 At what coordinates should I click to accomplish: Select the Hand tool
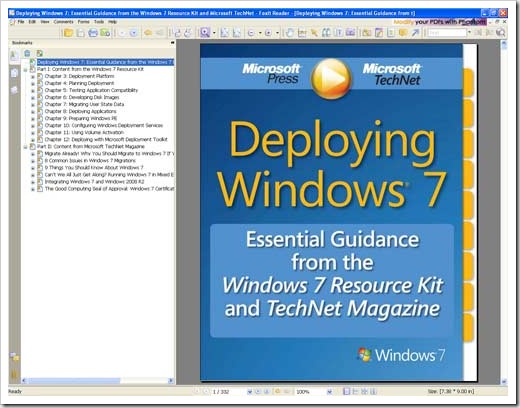[x=290, y=33]
